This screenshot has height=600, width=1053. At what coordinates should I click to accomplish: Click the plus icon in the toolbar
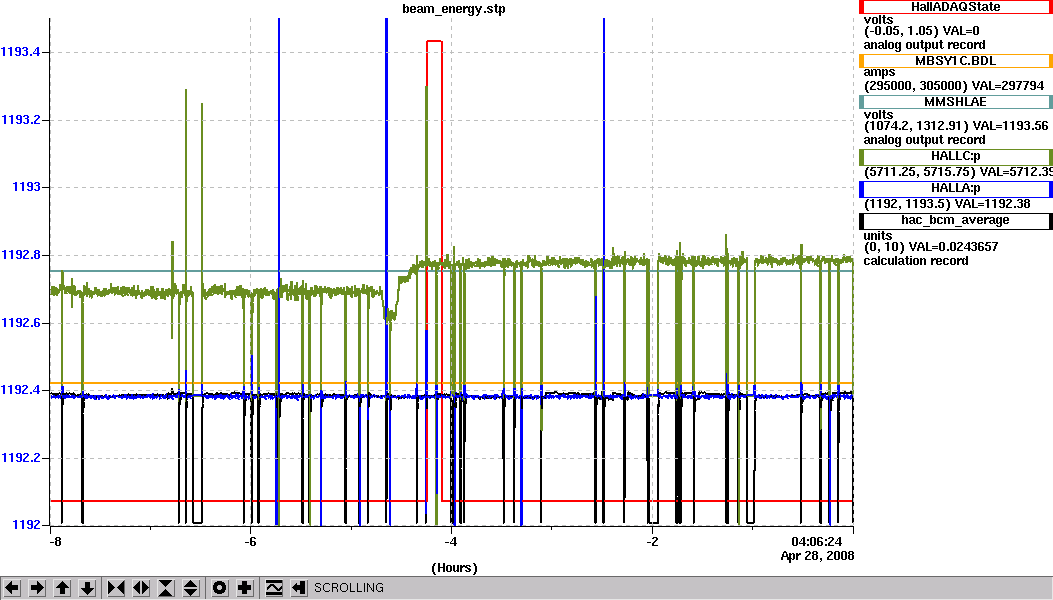(x=244, y=588)
